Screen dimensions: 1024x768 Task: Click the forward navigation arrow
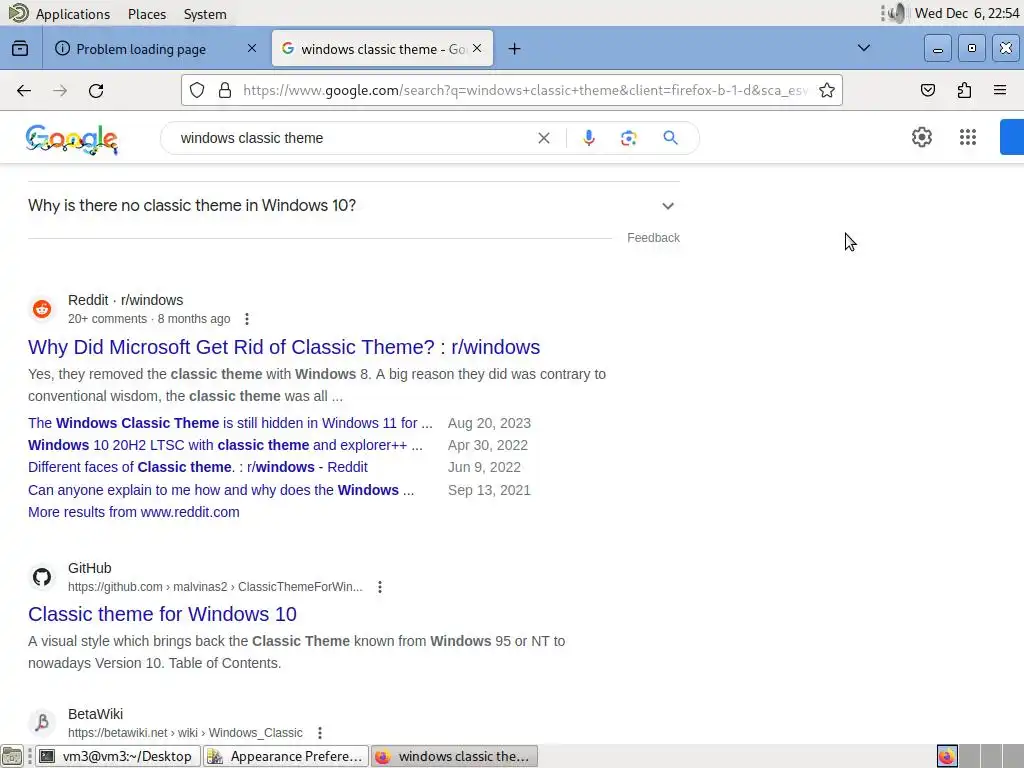(60, 91)
